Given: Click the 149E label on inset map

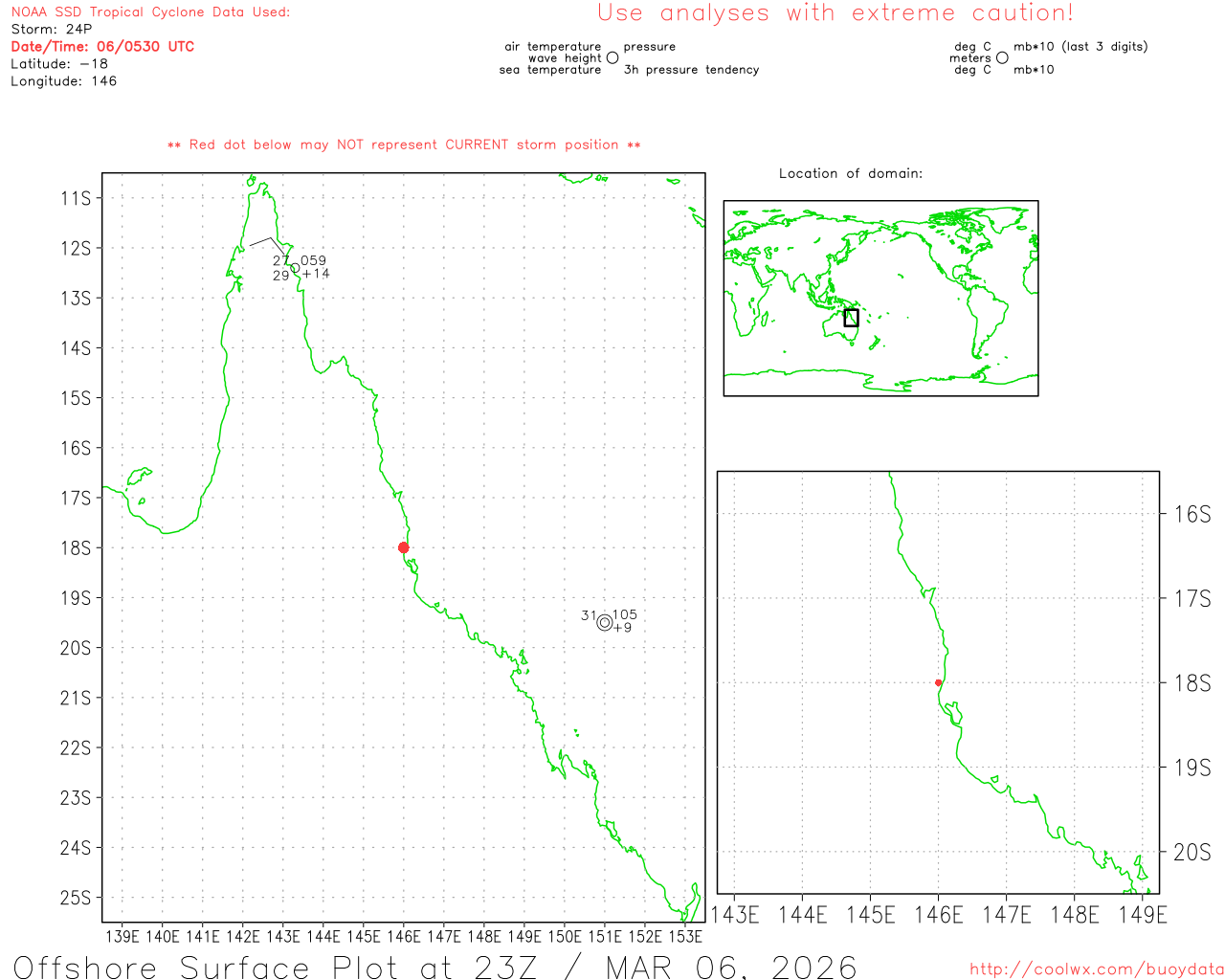Looking at the screenshot, I should coord(1143,916).
